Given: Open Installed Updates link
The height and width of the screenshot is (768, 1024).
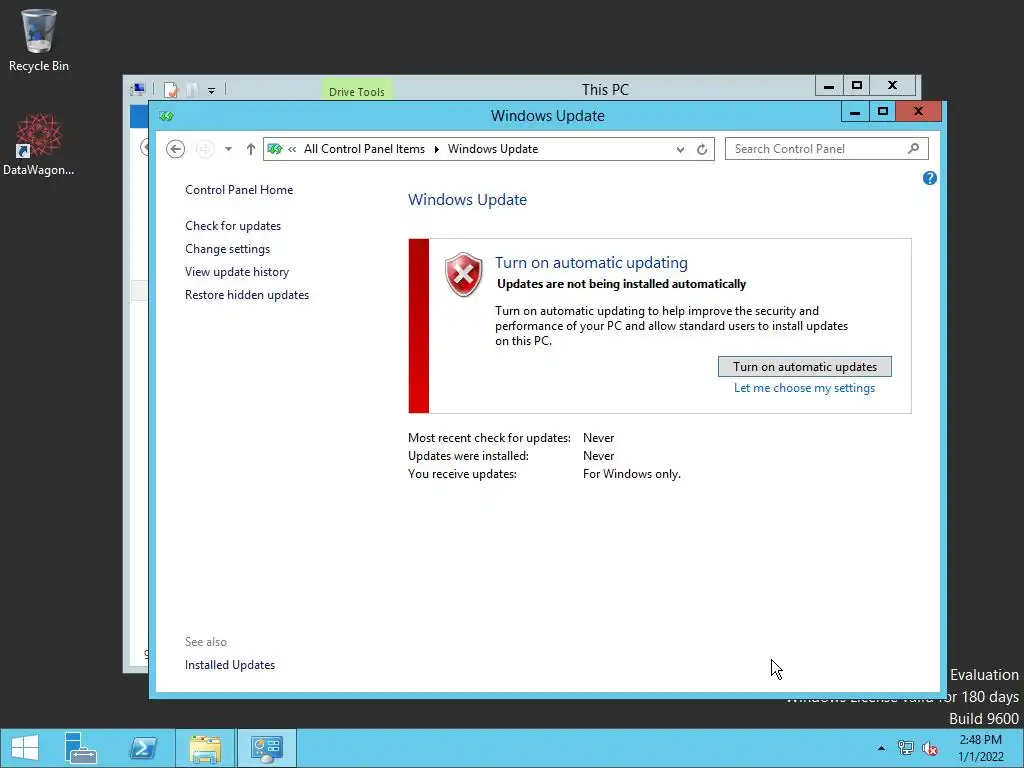Looking at the screenshot, I should click(230, 665).
